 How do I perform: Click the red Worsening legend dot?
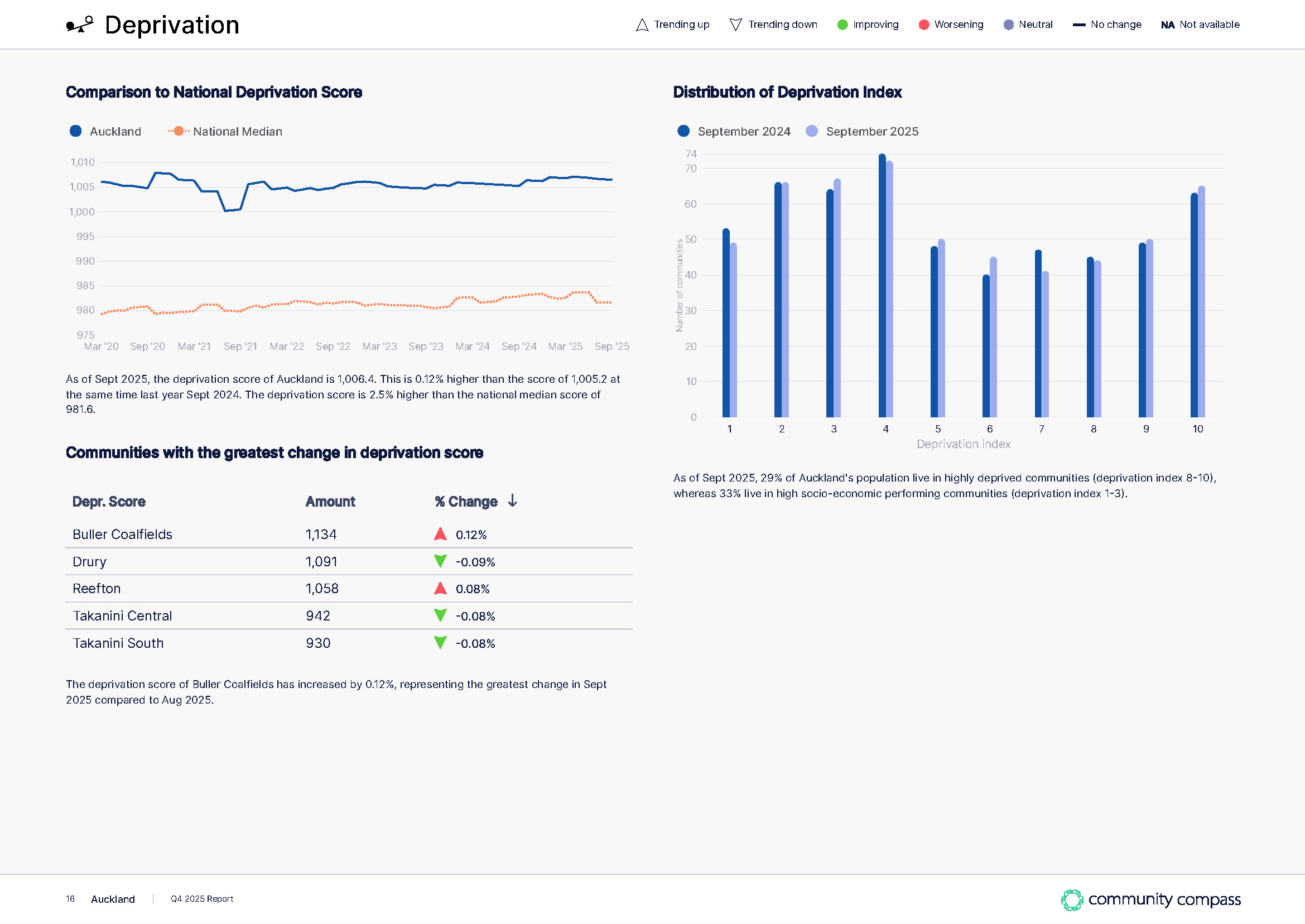pyautogui.click(x=924, y=25)
